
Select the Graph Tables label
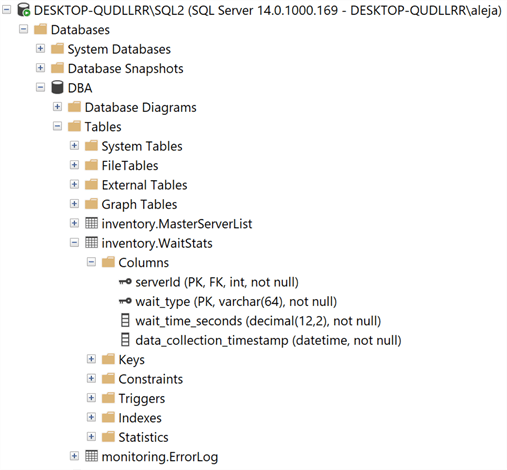tap(139, 205)
